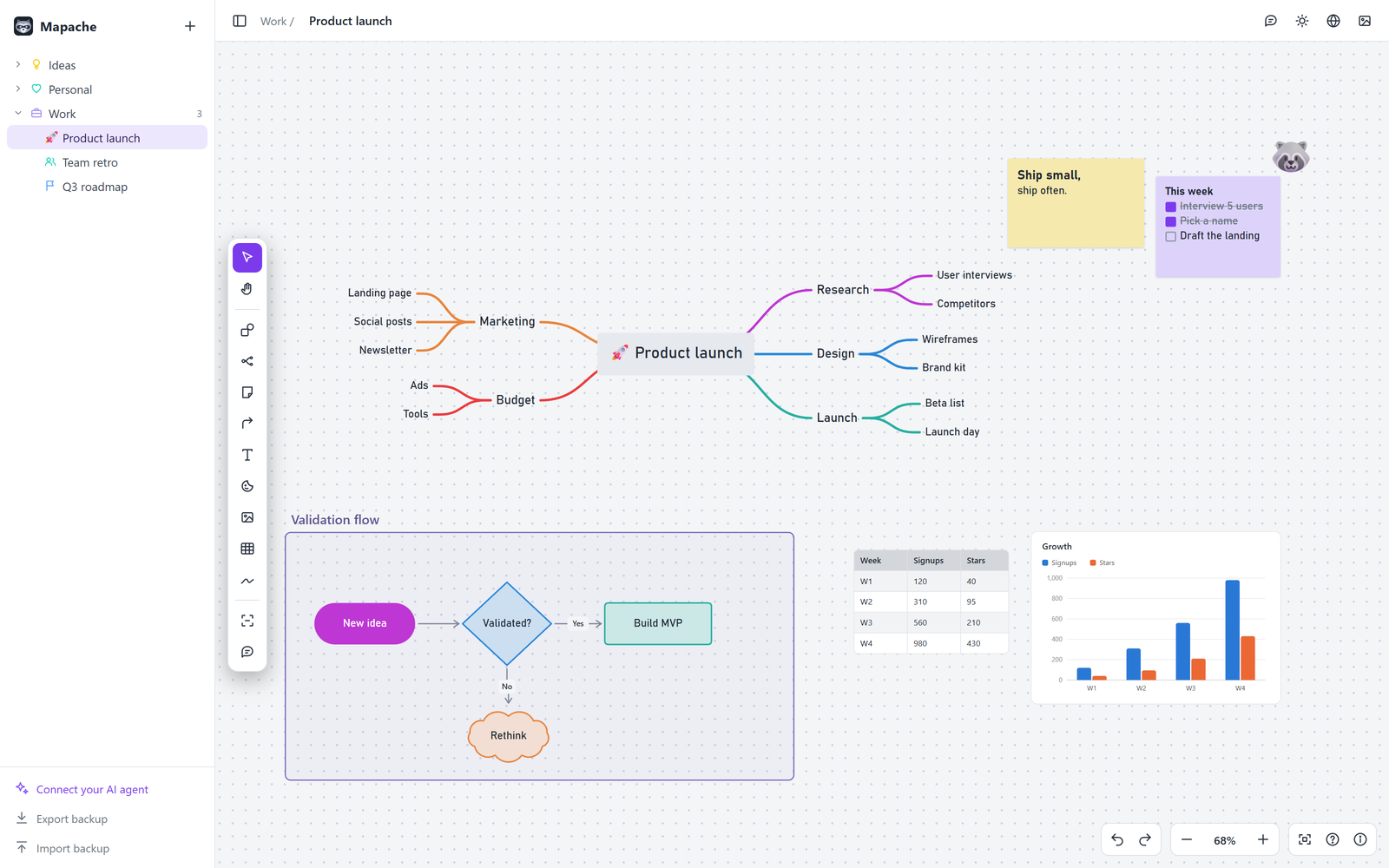This screenshot has height=868, width=1389.
Task: Switch theme with the sun icon
Action: tap(1302, 21)
